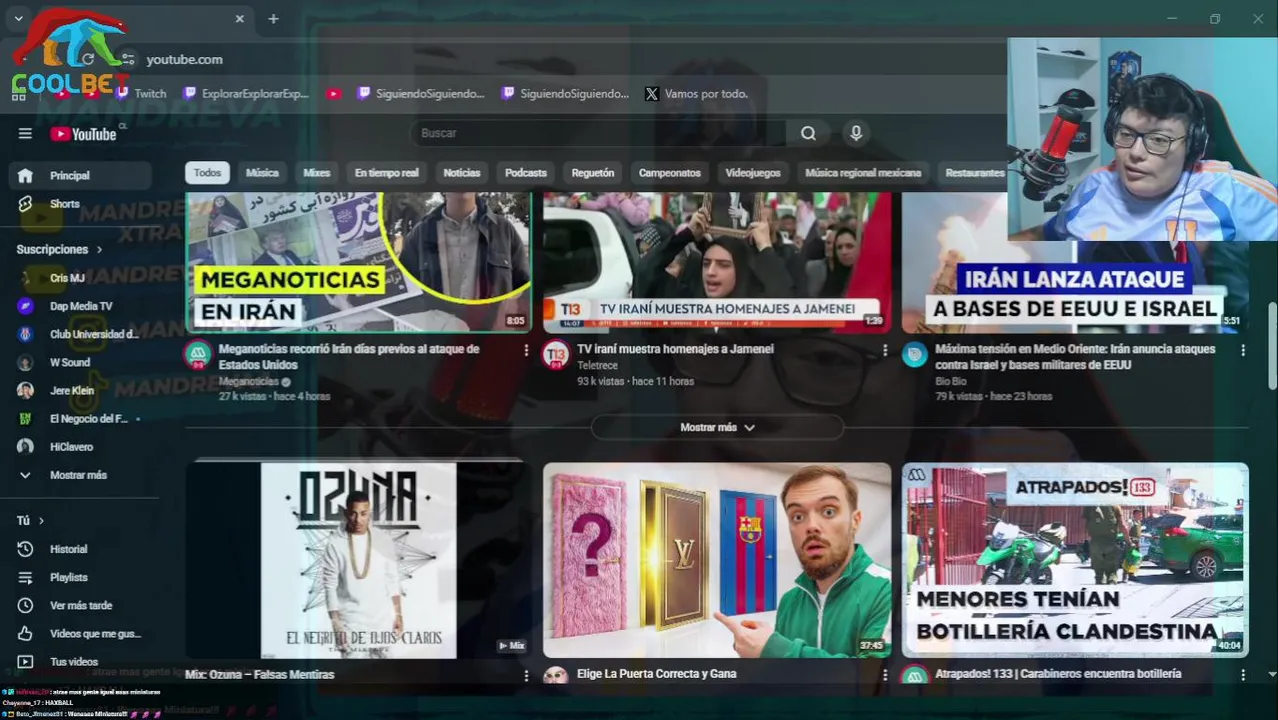Open options for Elige La Puerta video

[884, 676]
